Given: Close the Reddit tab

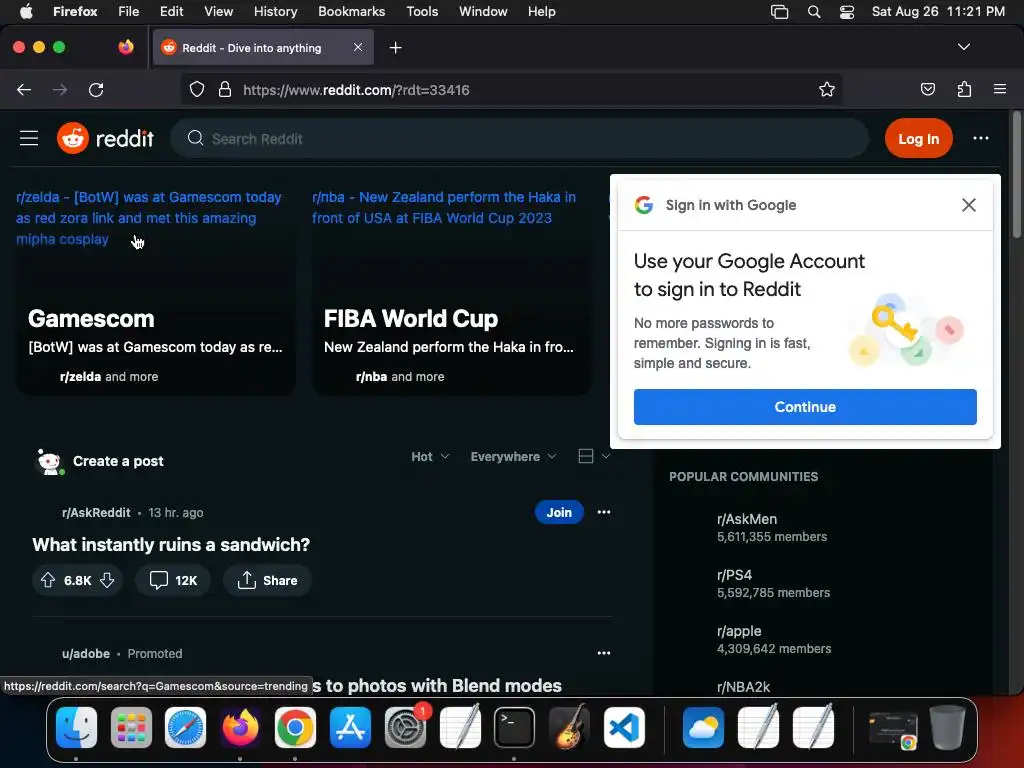Looking at the screenshot, I should tap(358, 47).
